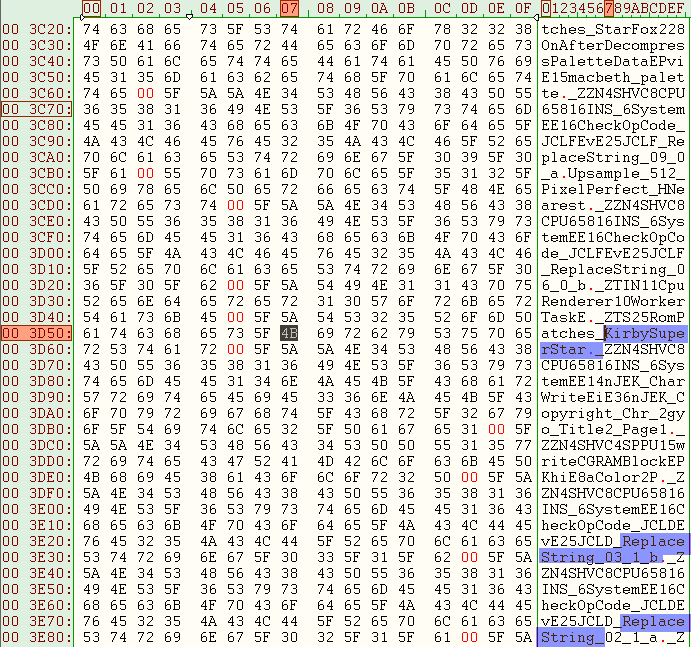The image size is (691, 647).
Task: Click highlighted 7 in ASCII column header
Action: tap(609, 8)
